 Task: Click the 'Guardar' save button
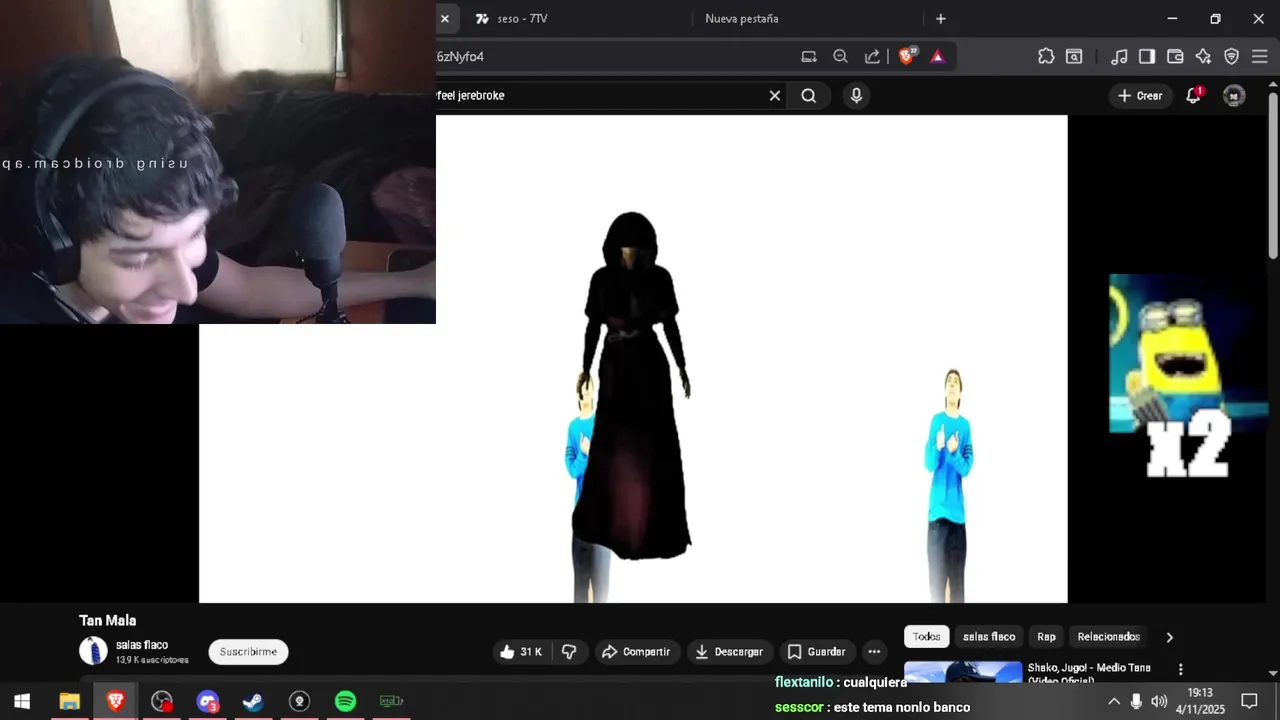(x=817, y=652)
